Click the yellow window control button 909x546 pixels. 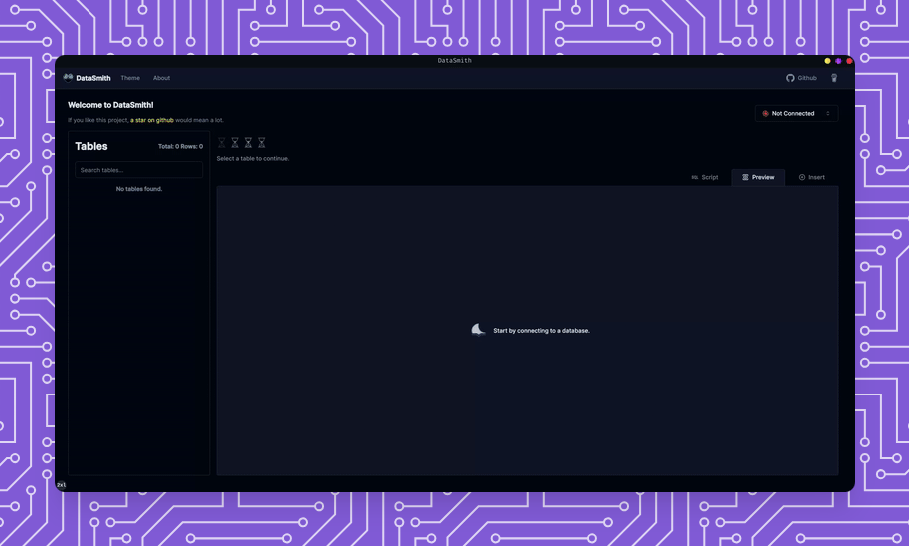(827, 61)
